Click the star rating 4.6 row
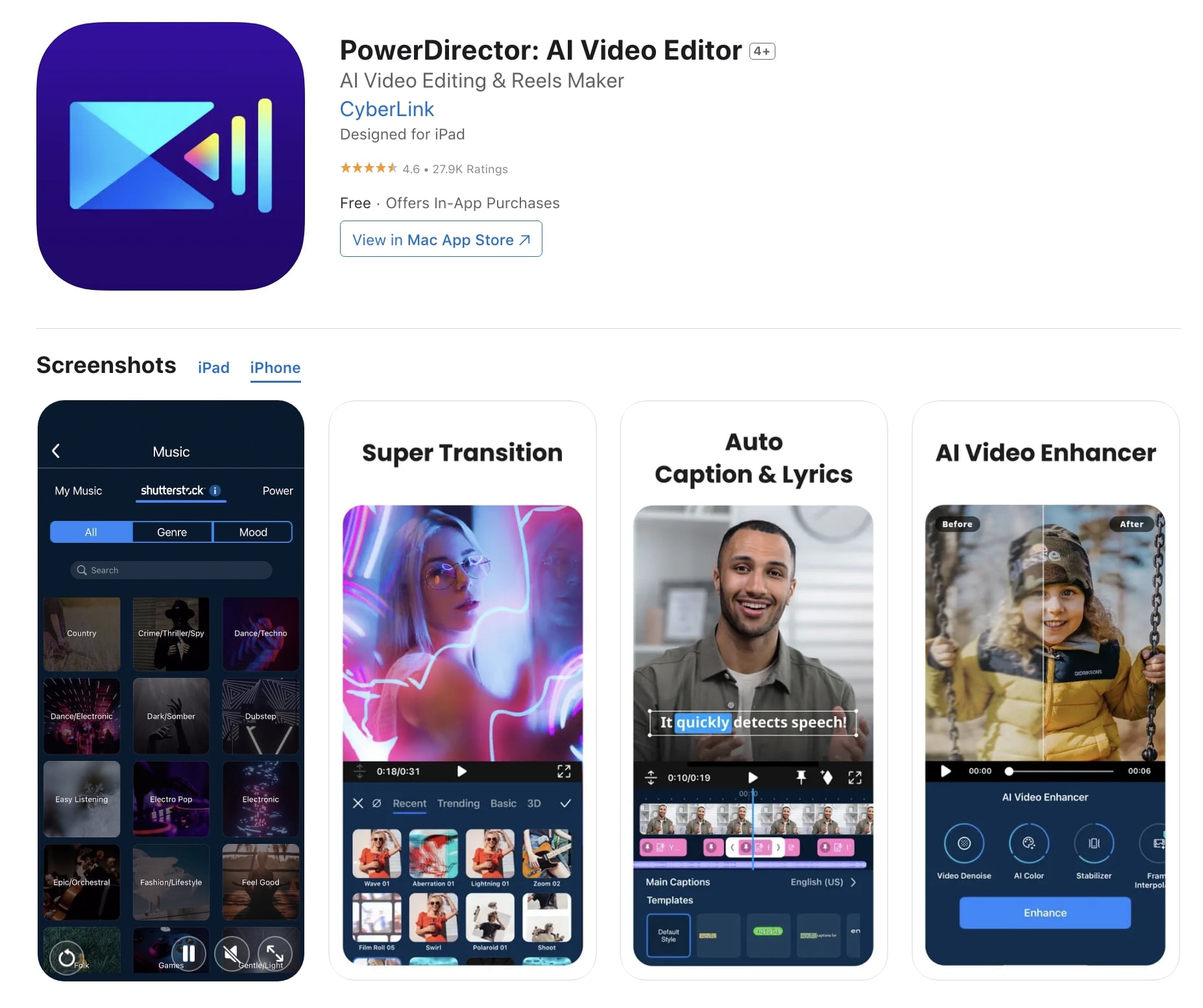This screenshot has height=1008, width=1203. pyautogui.click(x=424, y=169)
